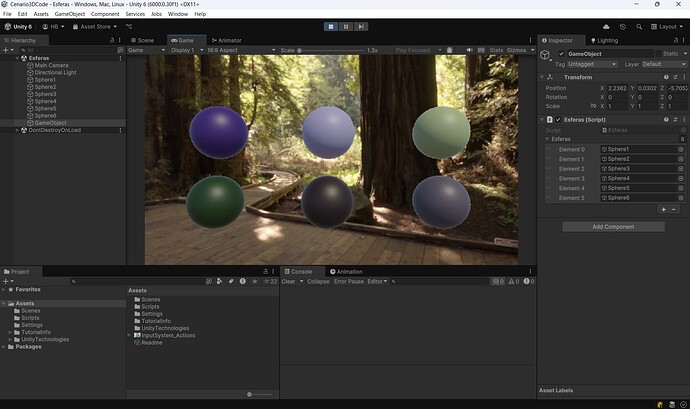
Task: Open the 16:9 Aspect dropdown
Action: pyautogui.click(x=241, y=50)
